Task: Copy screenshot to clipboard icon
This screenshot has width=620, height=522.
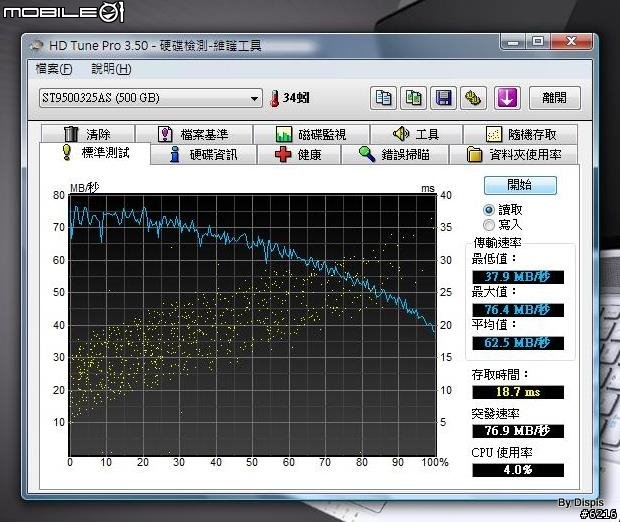Action: 413,98
